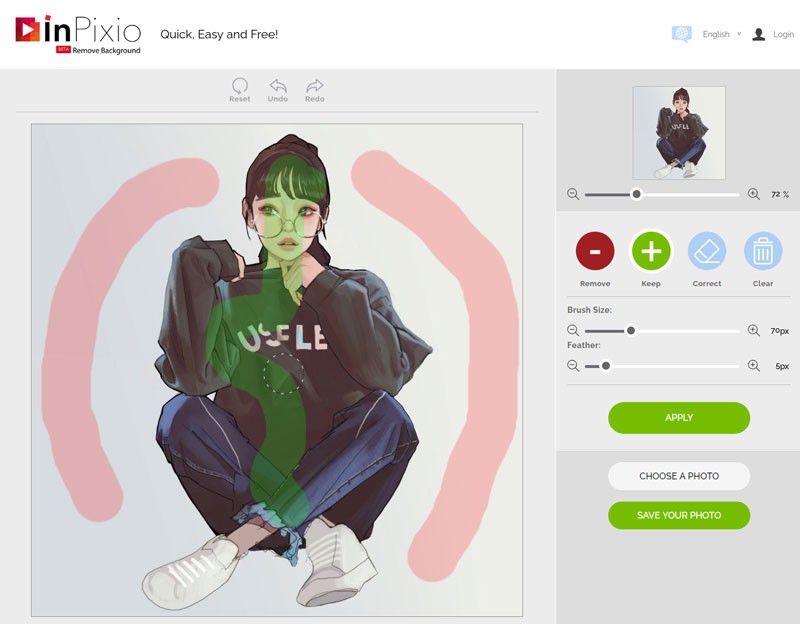The height and width of the screenshot is (624, 800).
Task: Decrease brush size with the minus magnifier
Action: [573, 331]
